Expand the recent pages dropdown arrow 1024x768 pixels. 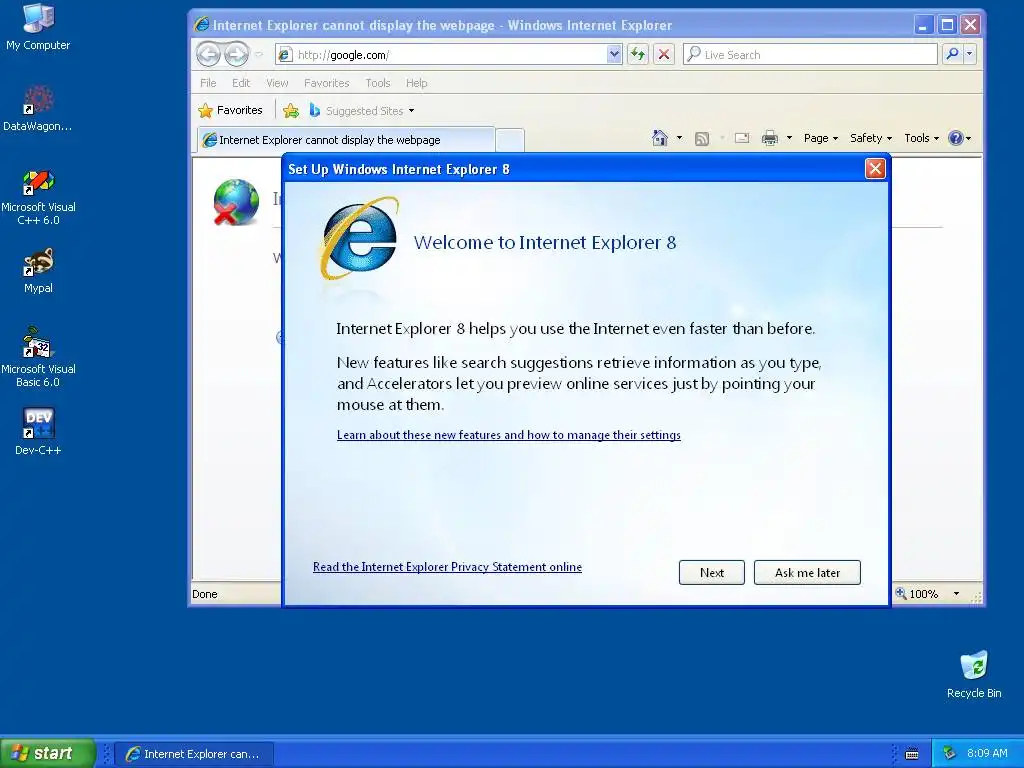tap(259, 54)
